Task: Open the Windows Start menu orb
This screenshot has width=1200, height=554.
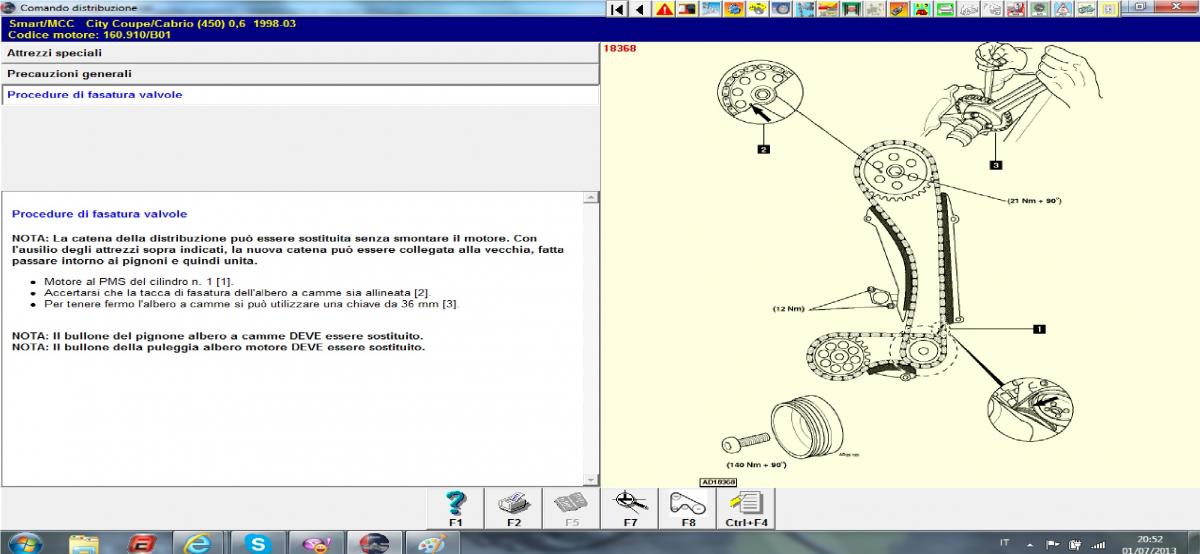Action: [27, 543]
